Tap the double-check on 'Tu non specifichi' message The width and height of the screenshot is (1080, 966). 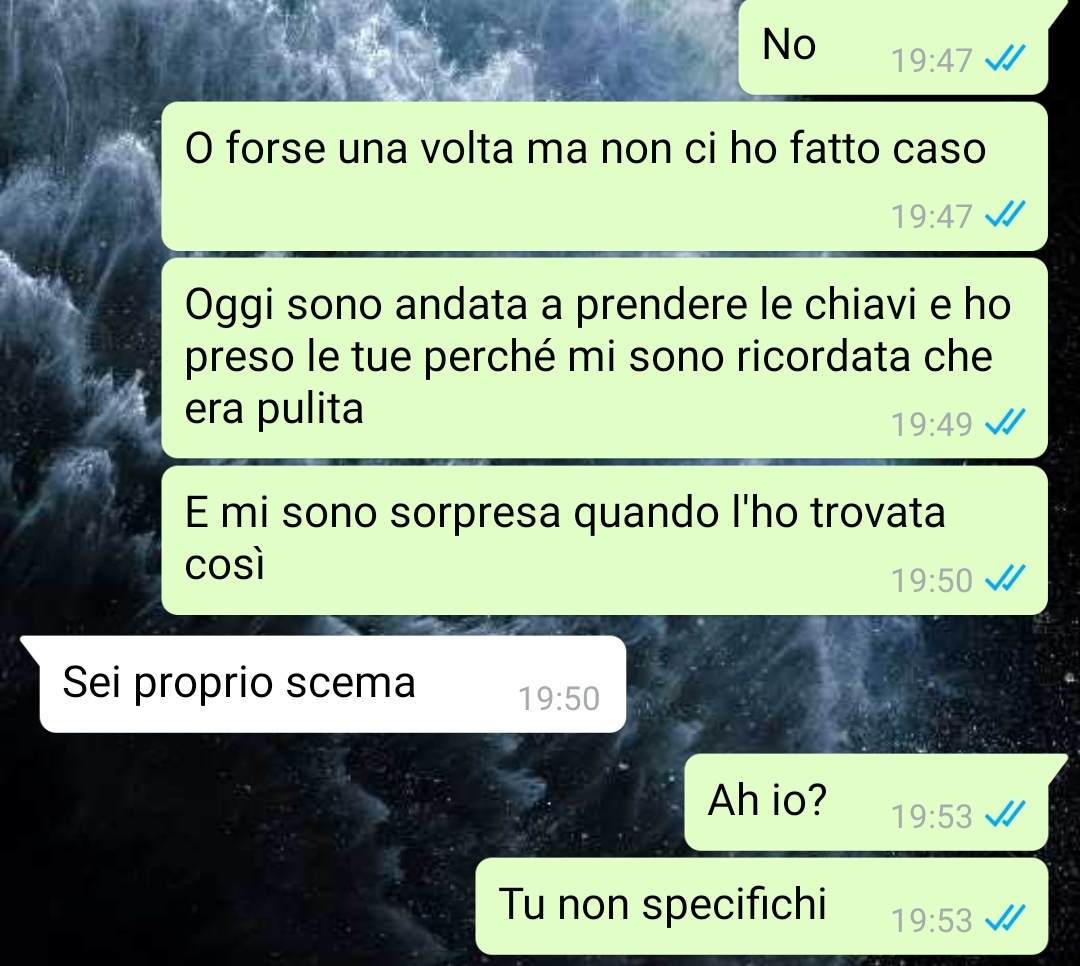(1005, 919)
